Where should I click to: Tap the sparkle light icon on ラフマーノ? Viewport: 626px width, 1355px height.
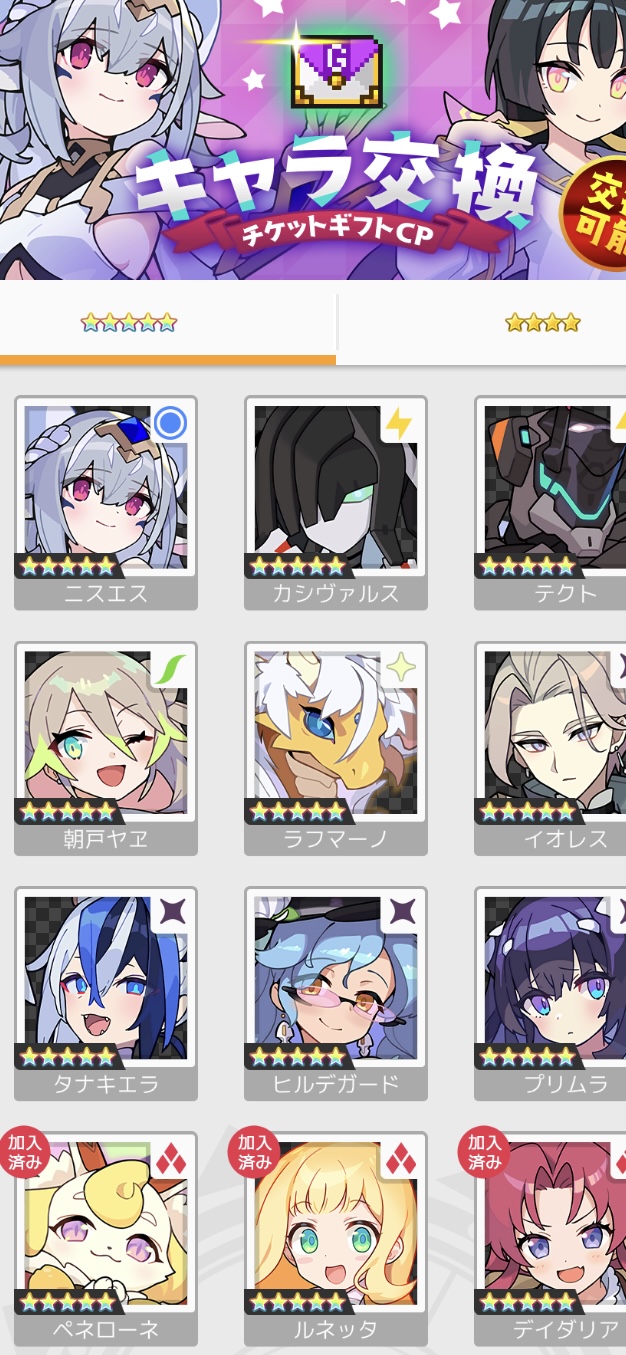click(399, 668)
